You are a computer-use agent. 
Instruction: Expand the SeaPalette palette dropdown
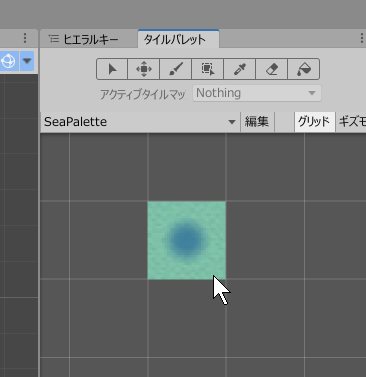pos(140,122)
